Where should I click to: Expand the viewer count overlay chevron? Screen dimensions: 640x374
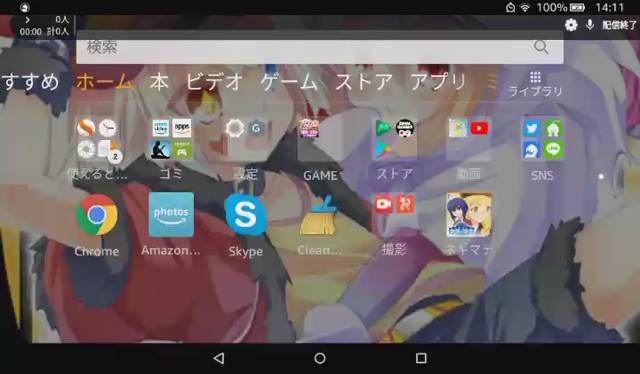27,20
